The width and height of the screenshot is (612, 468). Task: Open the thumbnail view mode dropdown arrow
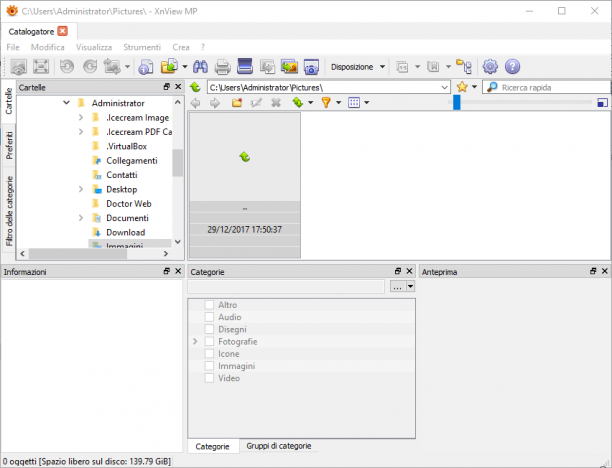point(366,103)
